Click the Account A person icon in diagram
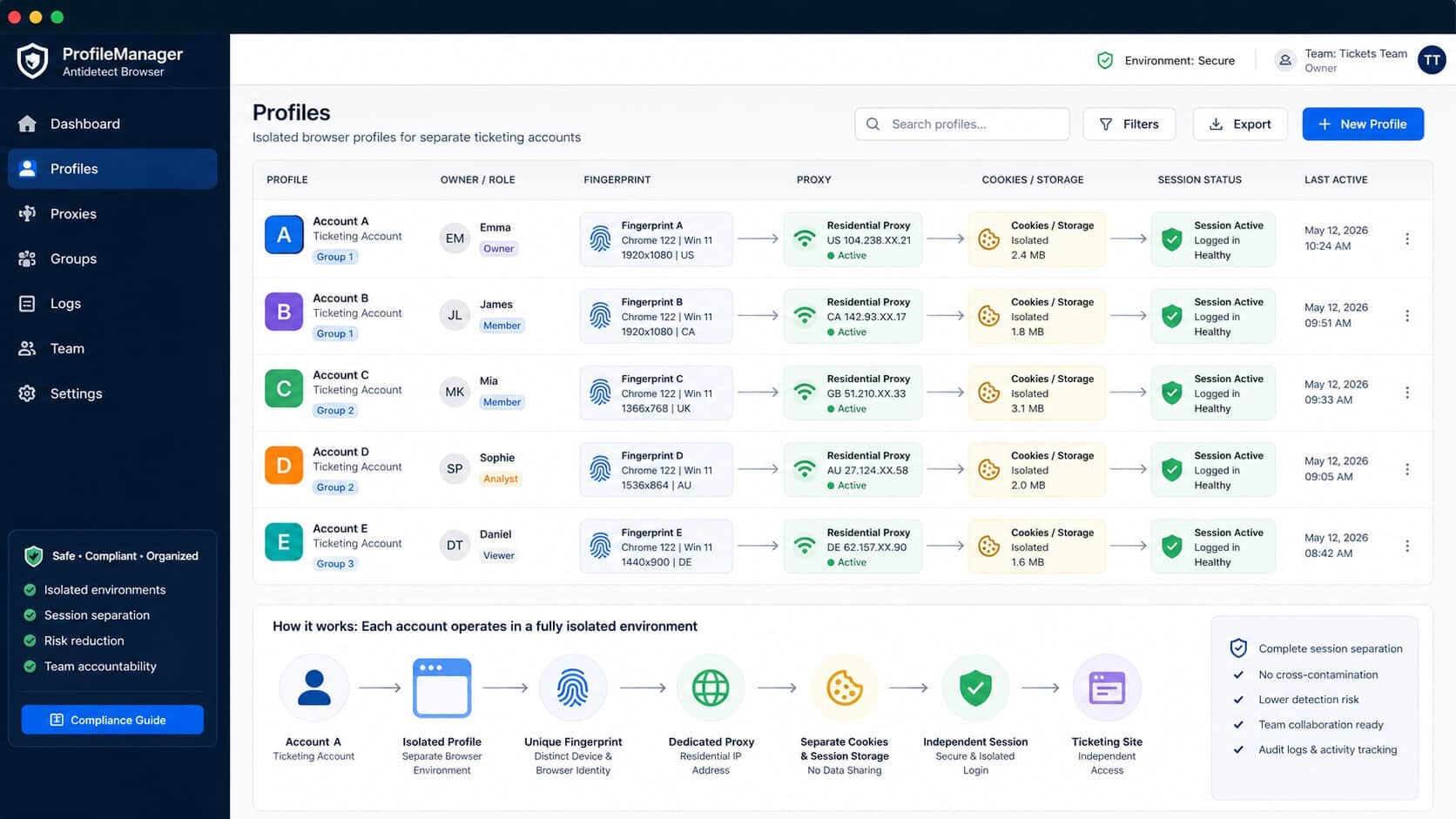This screenshot has width=1456, height=819. (x=314, y=688)
